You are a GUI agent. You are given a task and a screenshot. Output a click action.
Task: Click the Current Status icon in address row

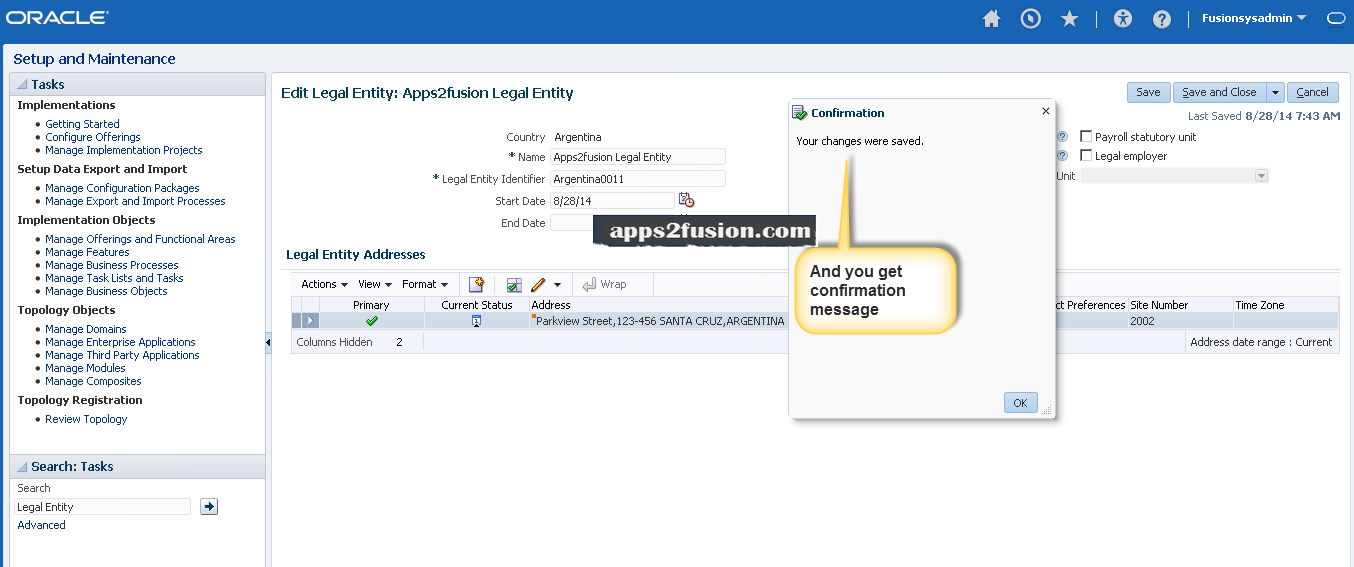[x=476, y=321]
